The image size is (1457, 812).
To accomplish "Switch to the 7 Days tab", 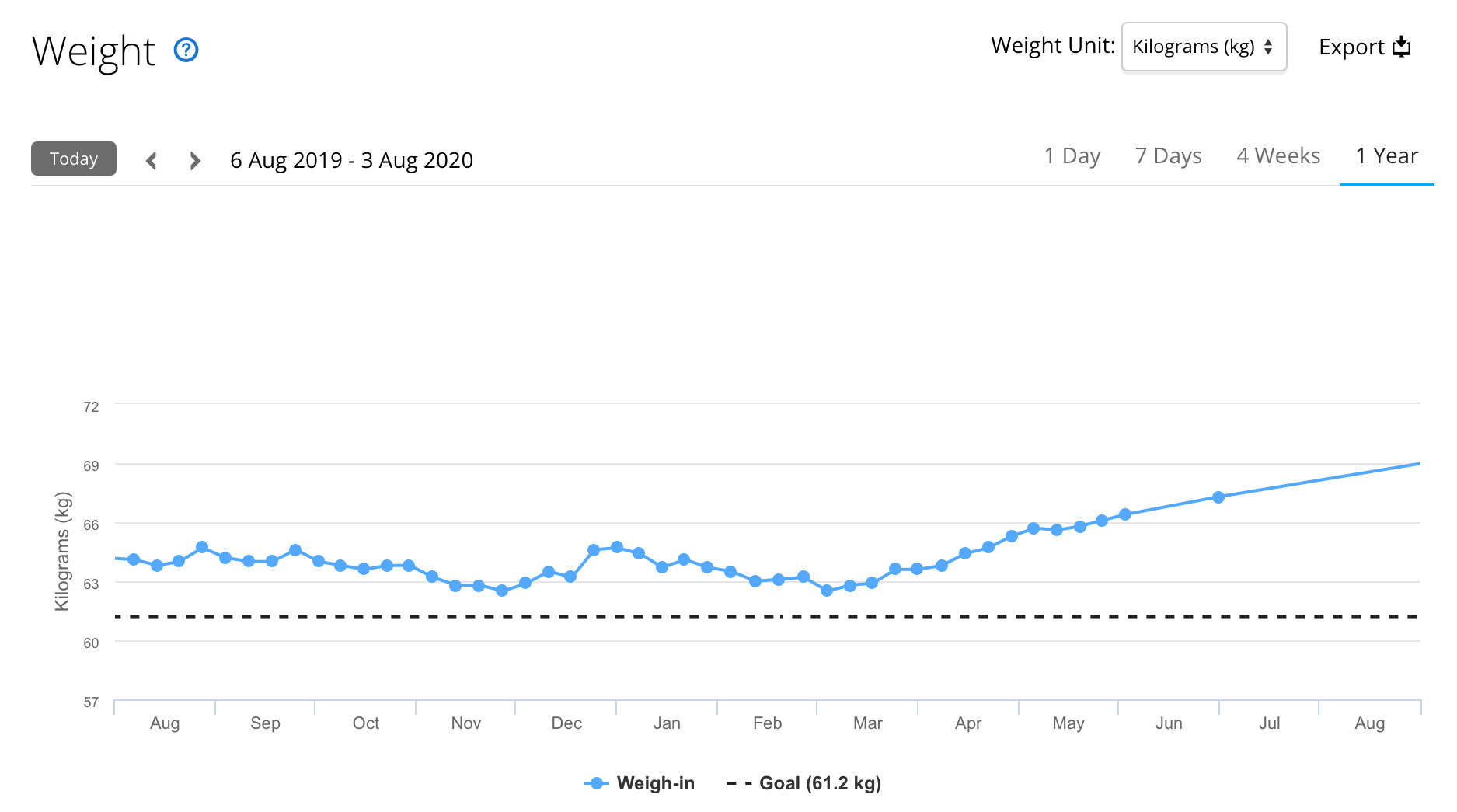I will click(1168, 156).
